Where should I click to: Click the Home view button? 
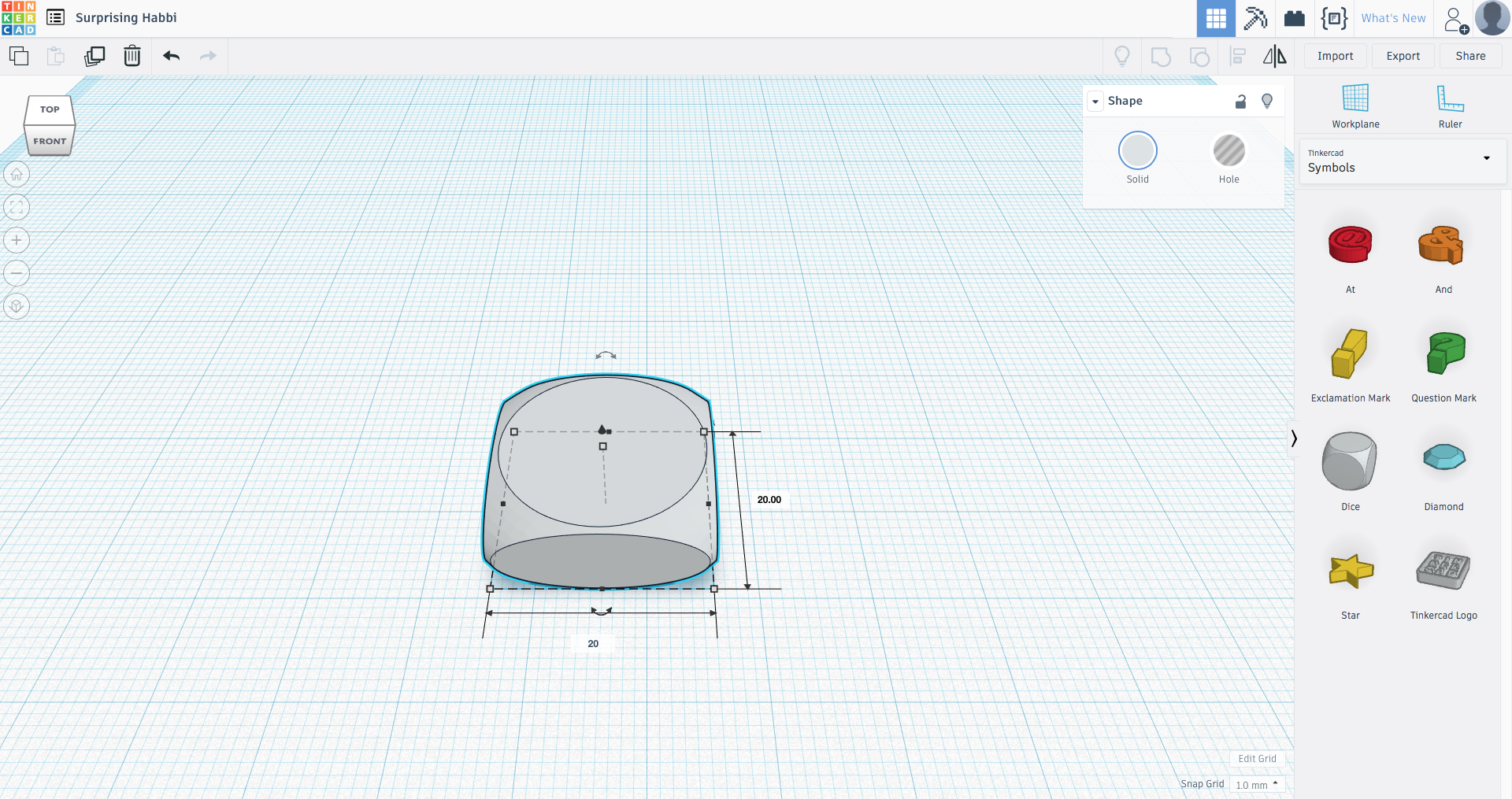coord(17,174)
